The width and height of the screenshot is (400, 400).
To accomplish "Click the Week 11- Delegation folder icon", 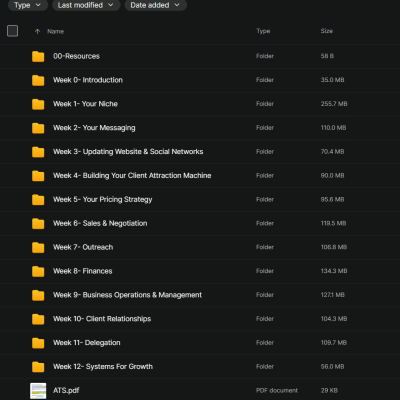I will 38,343.
